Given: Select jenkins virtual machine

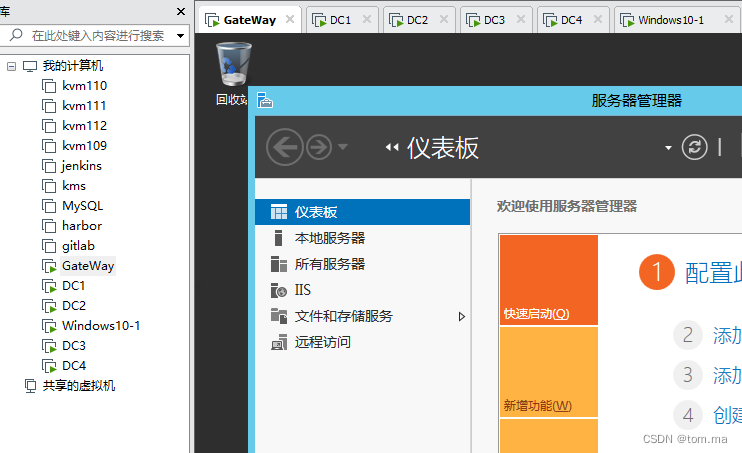Looking at the screenshot, I should point(81,166).
